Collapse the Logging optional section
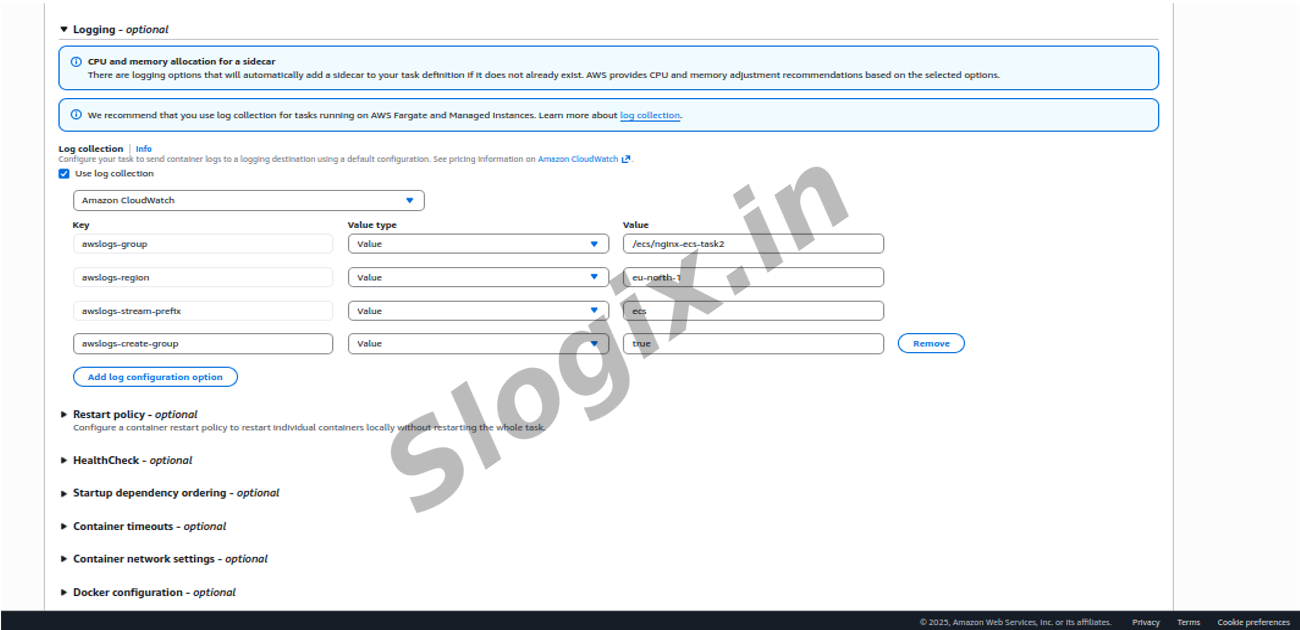Screen dimensions: 1300x630 tap(64, 30)
